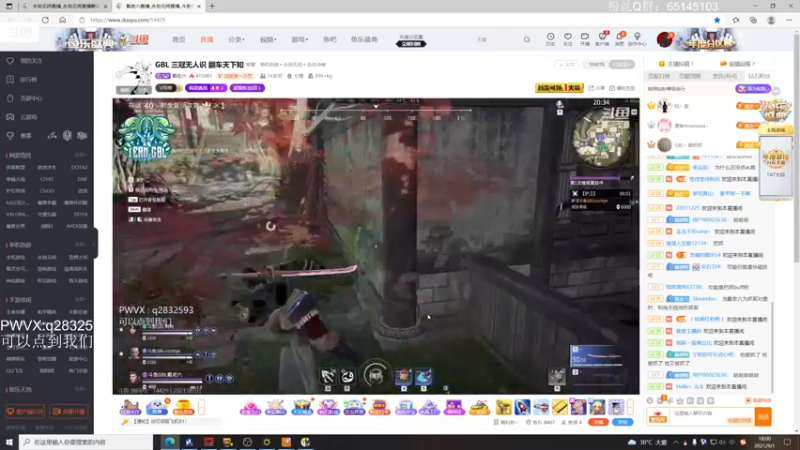Open viewing history clock icon

click(x=551, y=39)
